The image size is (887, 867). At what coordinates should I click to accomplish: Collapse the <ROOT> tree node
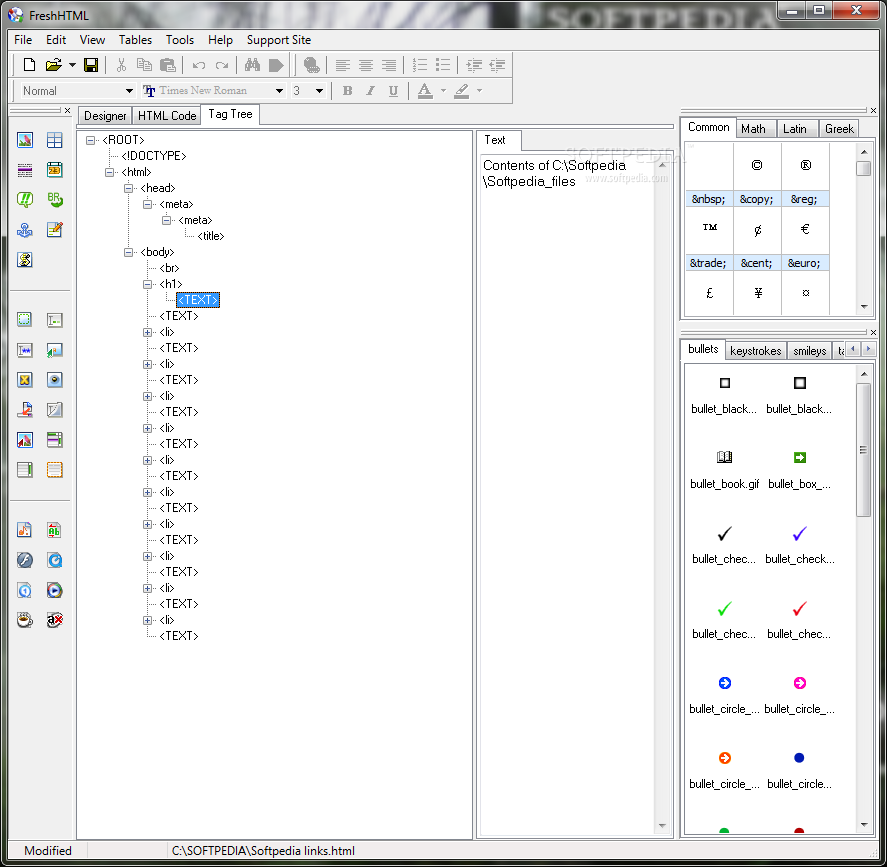tap(91, 140)
